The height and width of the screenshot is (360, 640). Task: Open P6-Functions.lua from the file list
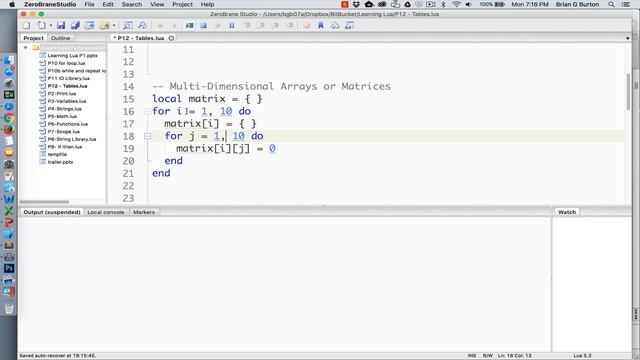tap(67, 124)
